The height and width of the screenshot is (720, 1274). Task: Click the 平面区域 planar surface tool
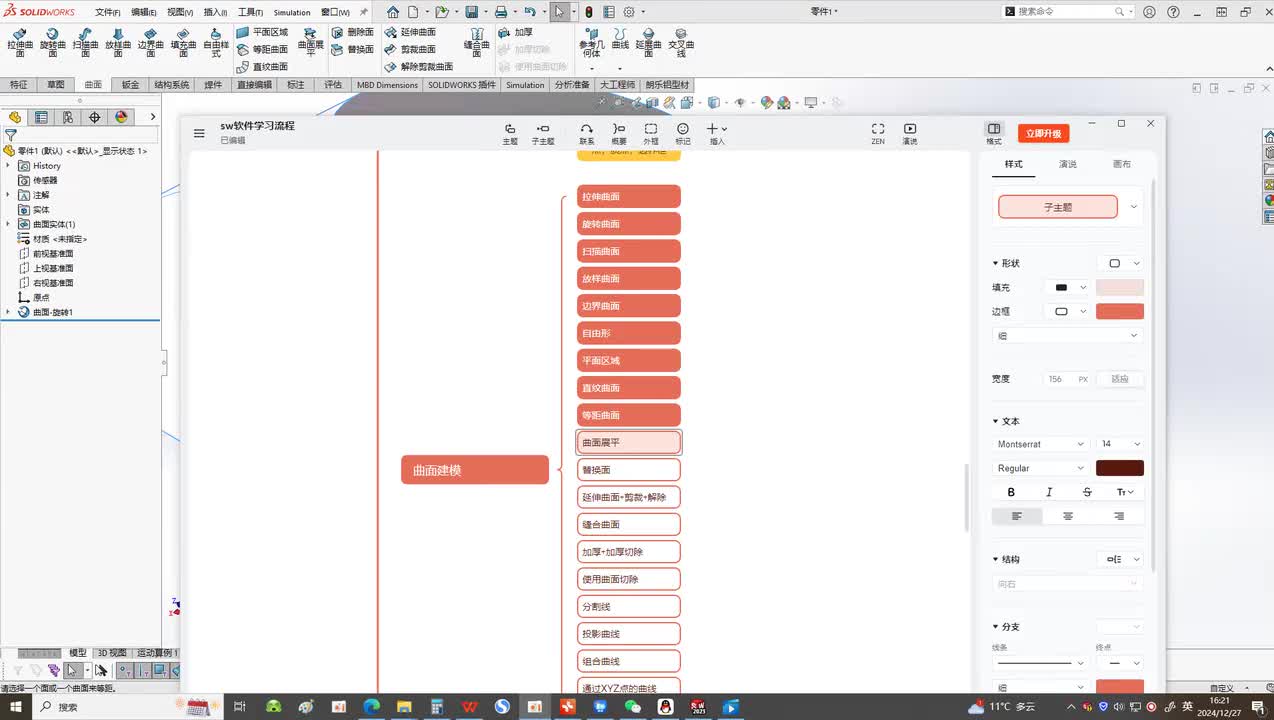click(x=262, y=32)
